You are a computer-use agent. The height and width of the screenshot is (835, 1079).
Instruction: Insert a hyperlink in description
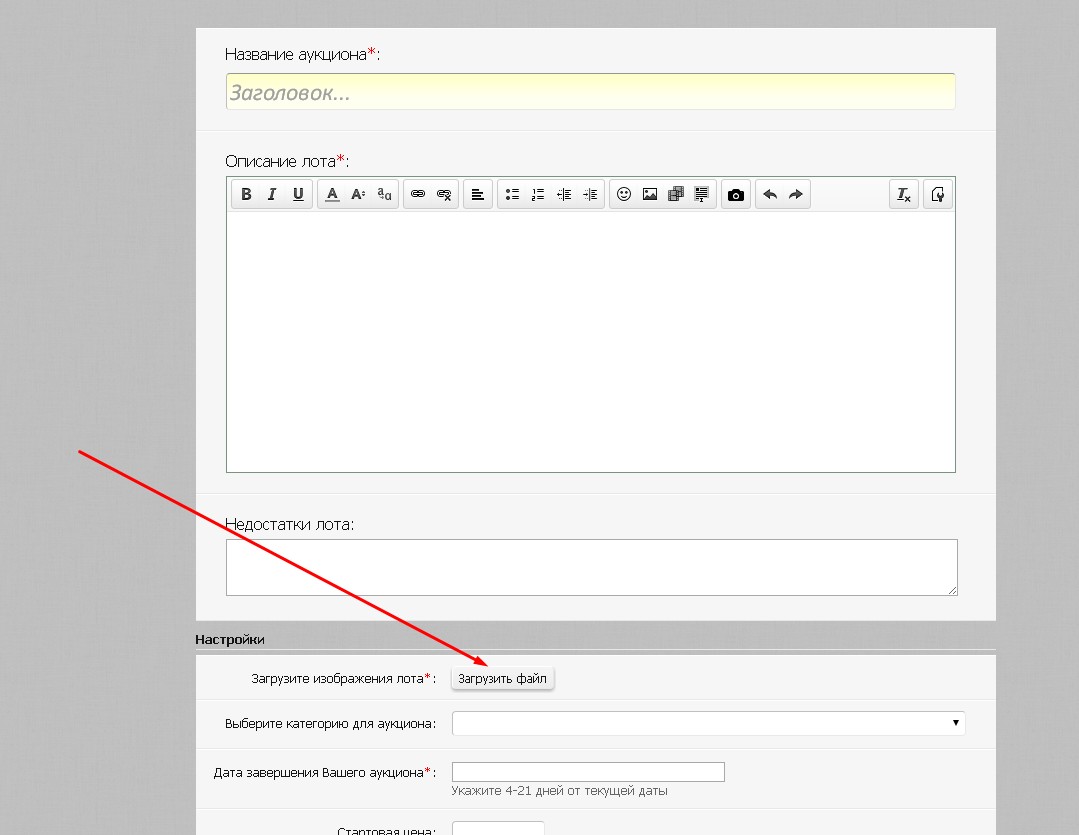click(x=418, y=195)
